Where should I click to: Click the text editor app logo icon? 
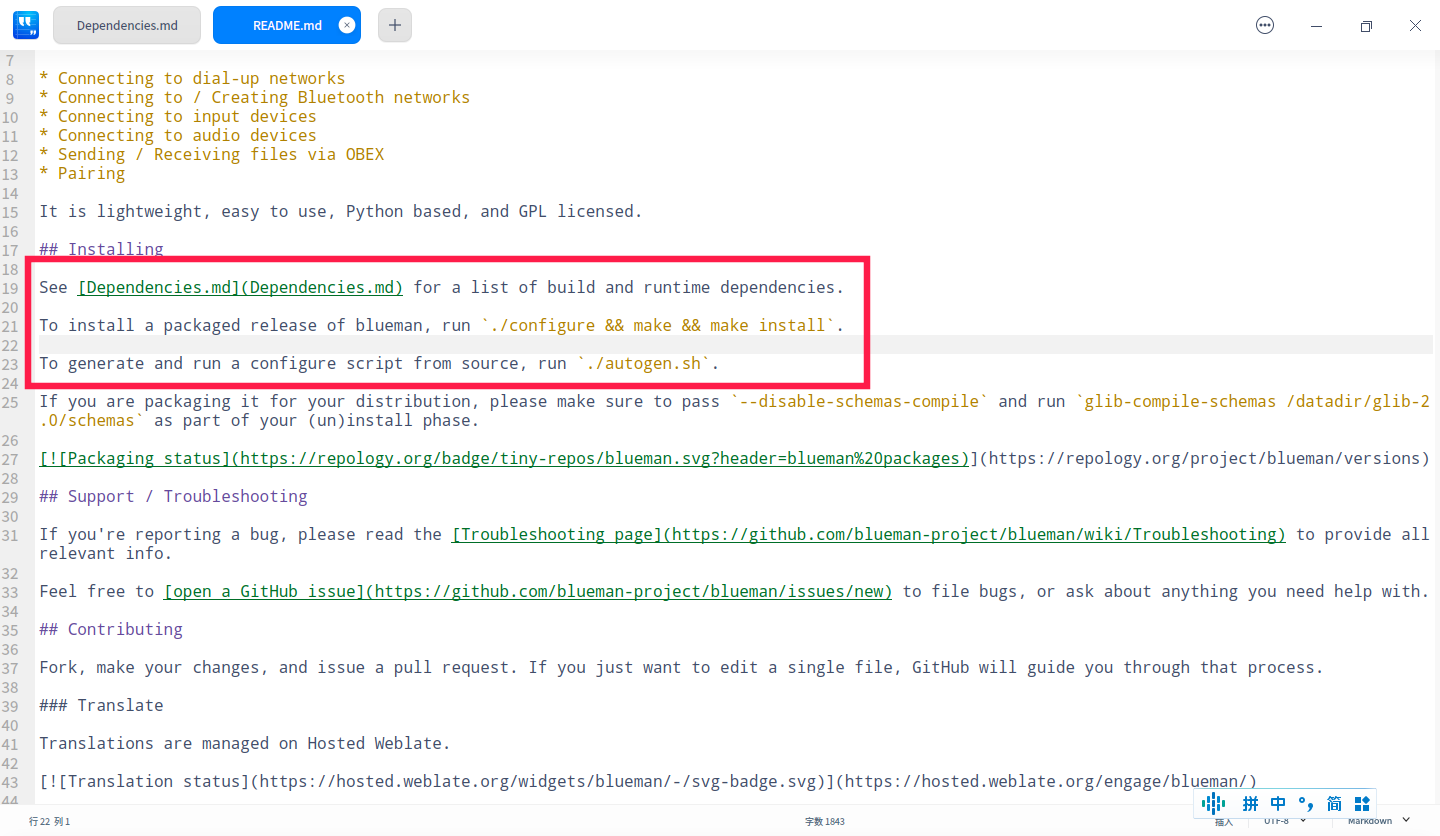coord(26,25)
